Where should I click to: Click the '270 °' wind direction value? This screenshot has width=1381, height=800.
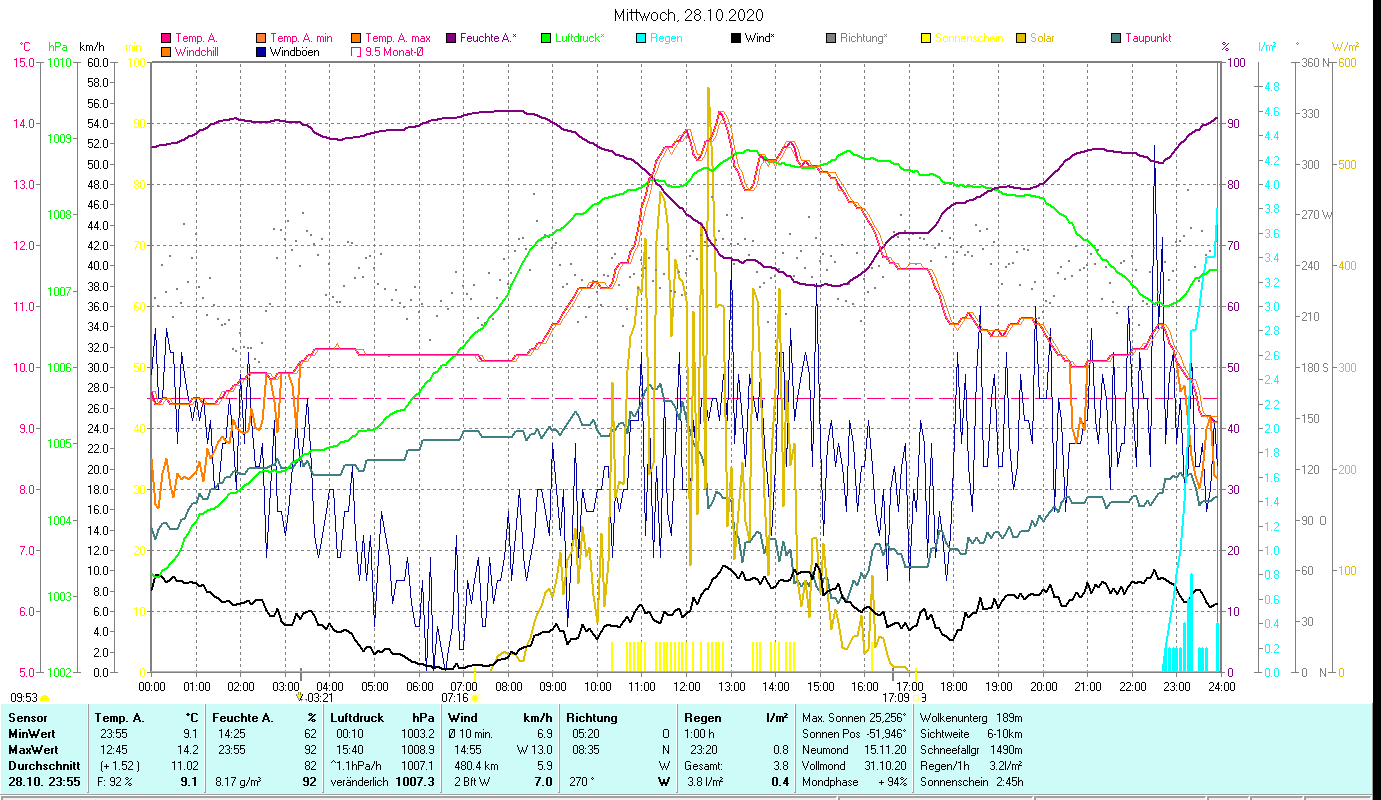click(581, 782)
